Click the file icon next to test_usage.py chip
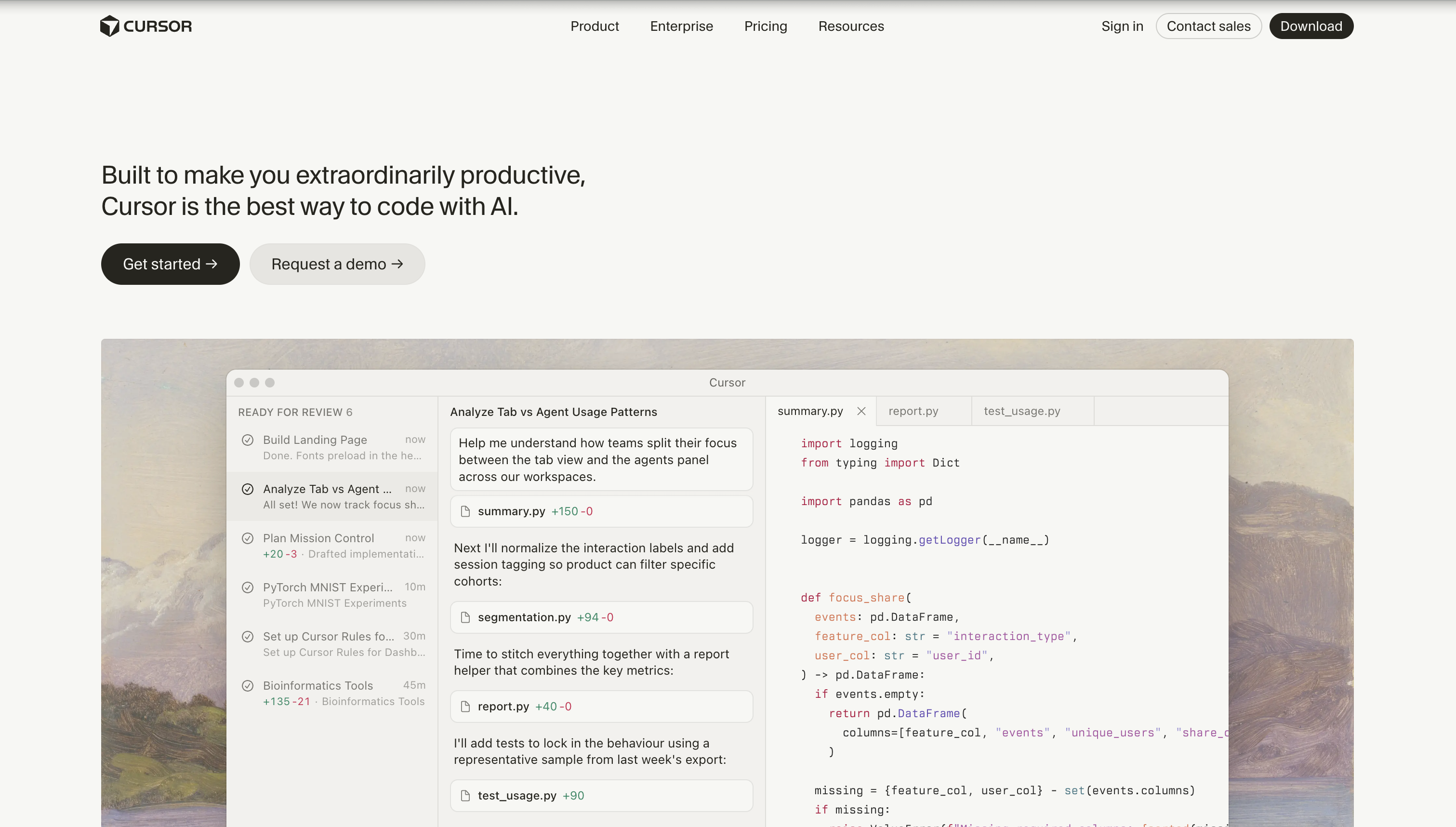Screen dimensions: 1456x827 click(465, 796)
